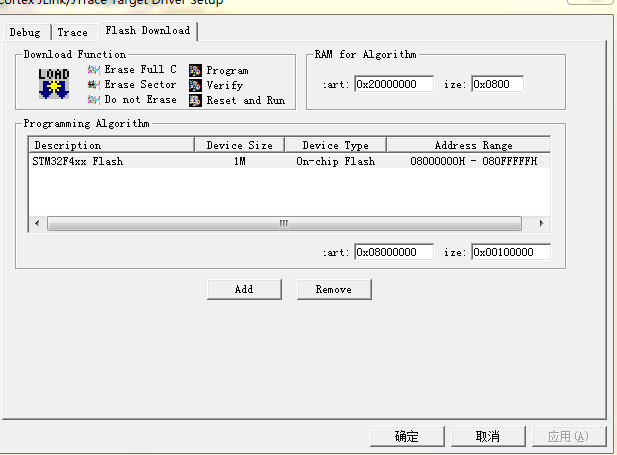The width and height of the screenshot is (617, 455).
Task: Click the right scroll arrow of algorithm list
Action: [541, 224]
